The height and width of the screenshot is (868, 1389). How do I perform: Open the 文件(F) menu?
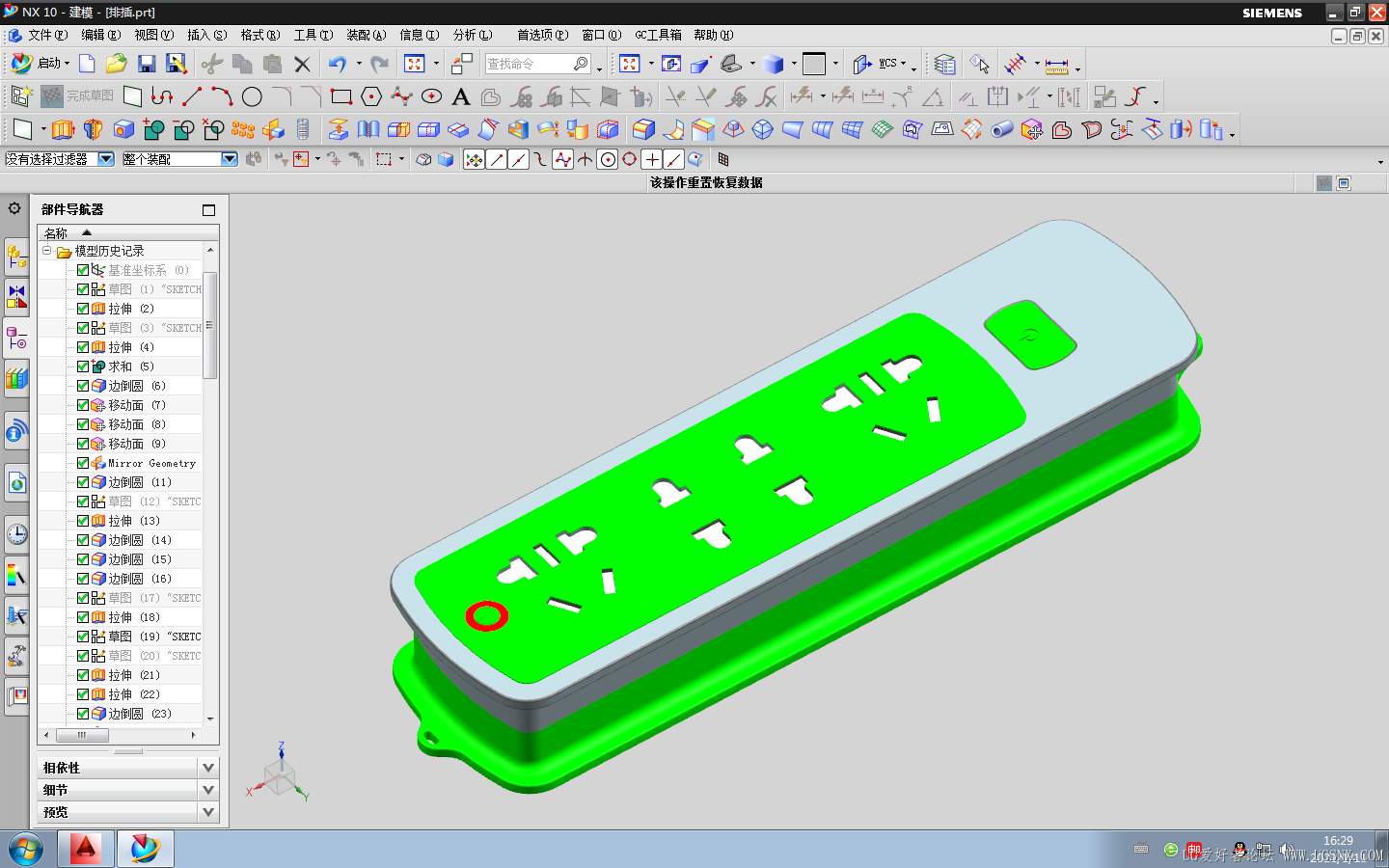[47, 35]
